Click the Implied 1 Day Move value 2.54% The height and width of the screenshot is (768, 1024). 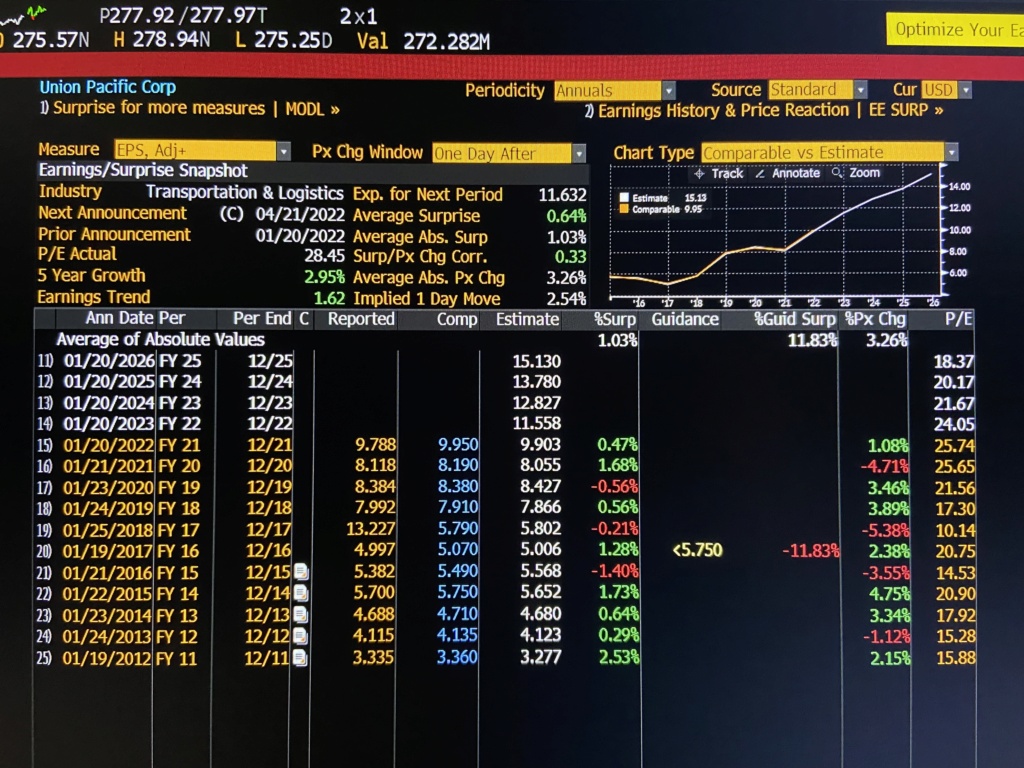(566, 299)
